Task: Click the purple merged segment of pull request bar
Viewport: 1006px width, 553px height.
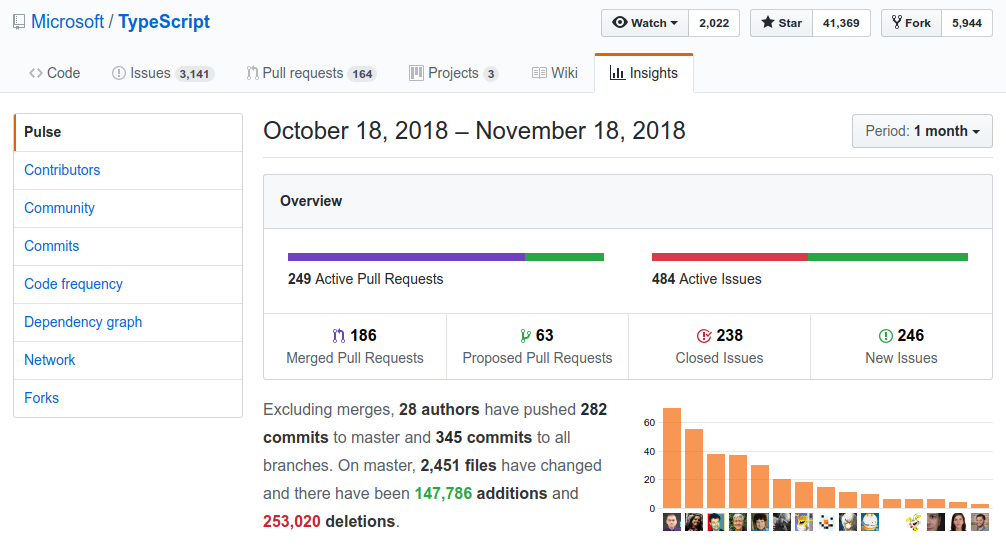Action: (x=406, y=257)
